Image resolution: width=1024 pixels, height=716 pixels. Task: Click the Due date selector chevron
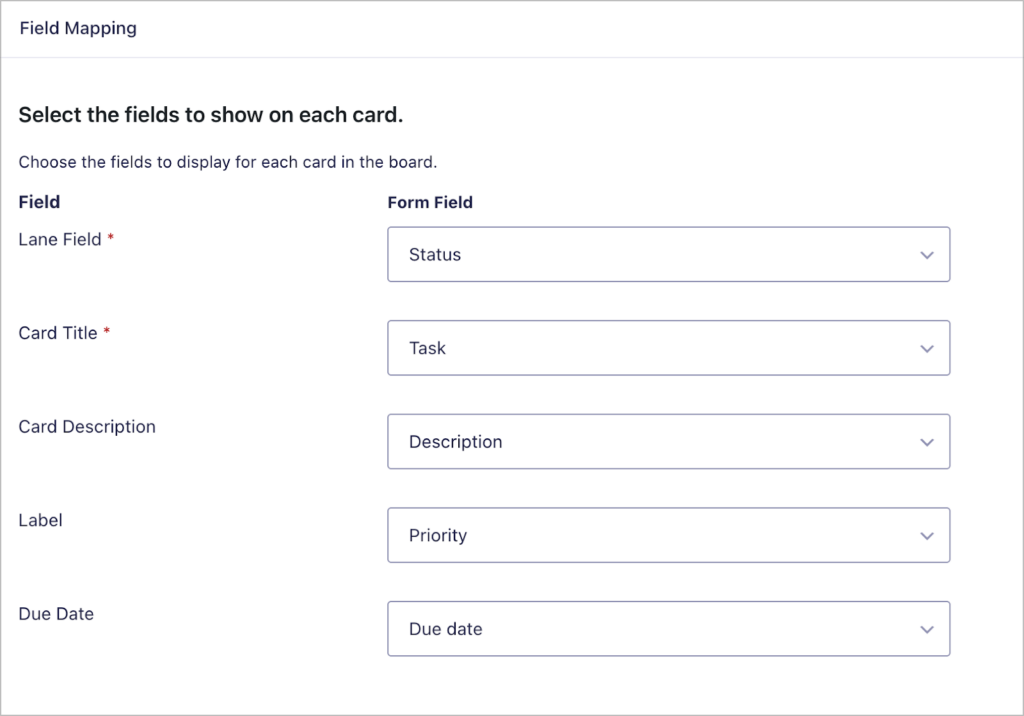click(x=926, y=628)
